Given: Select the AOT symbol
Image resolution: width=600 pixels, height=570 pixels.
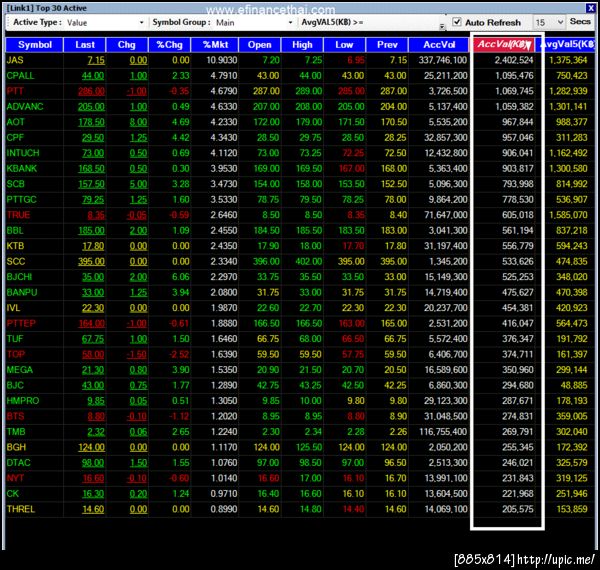Looking at the screenshot, I should pos(15,122).
